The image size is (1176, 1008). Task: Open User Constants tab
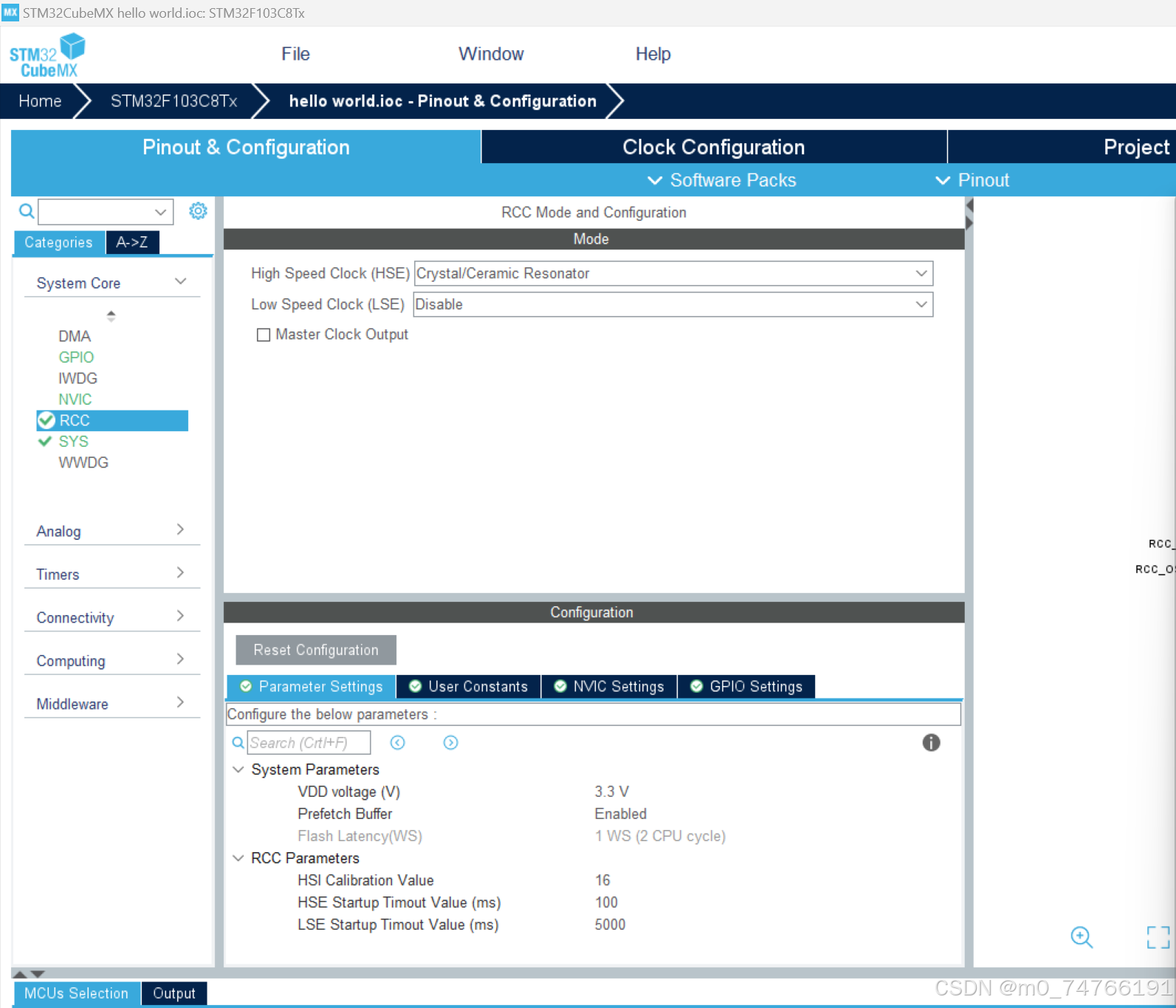click(469, 687)
